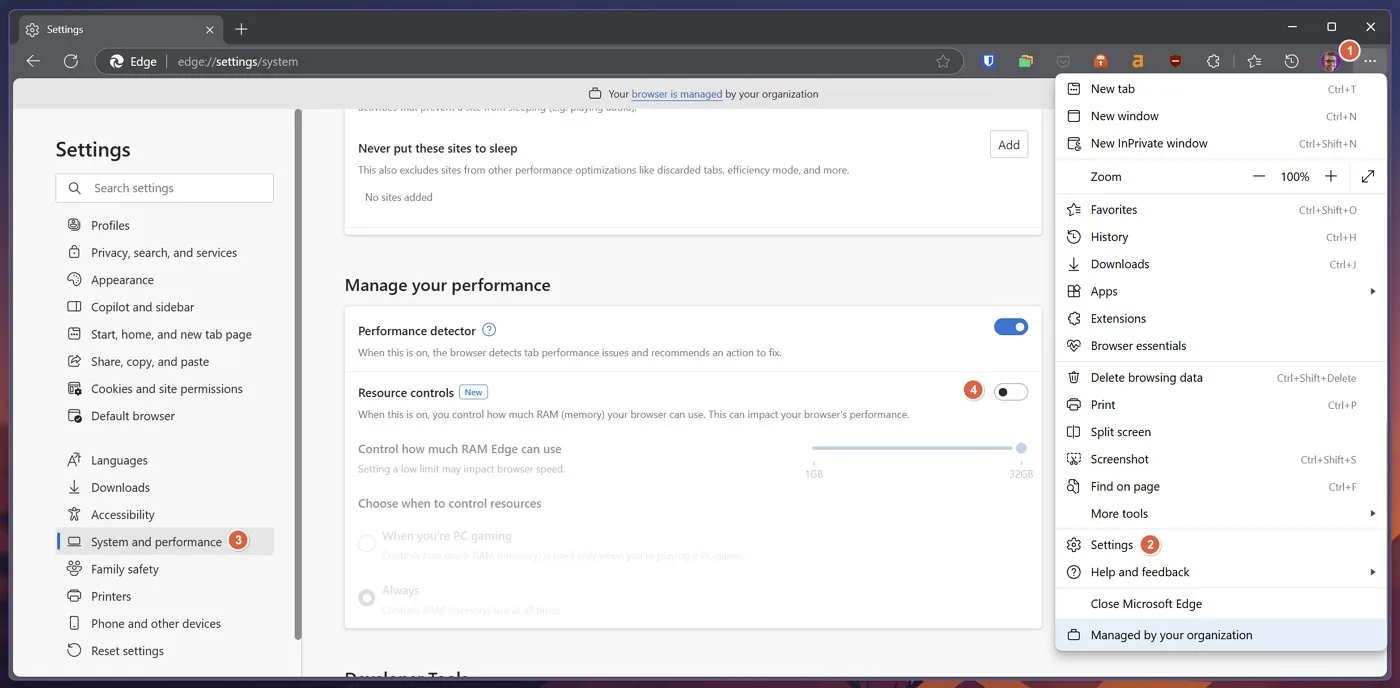
Task: Open the three-dot Settings and more menu
Action: (x=1370, y=61)
